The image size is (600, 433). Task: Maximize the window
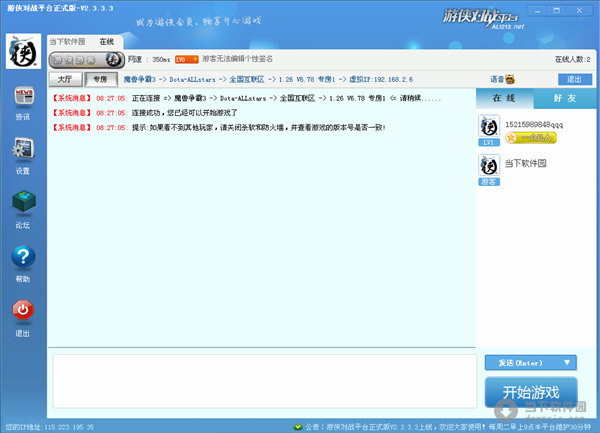(557, 11)
